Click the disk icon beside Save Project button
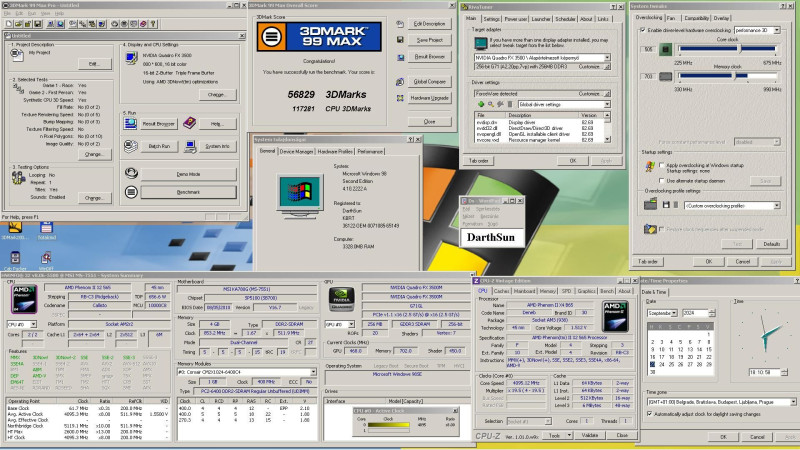This screenshot has height=450, width=800. [x=400, y=40]
